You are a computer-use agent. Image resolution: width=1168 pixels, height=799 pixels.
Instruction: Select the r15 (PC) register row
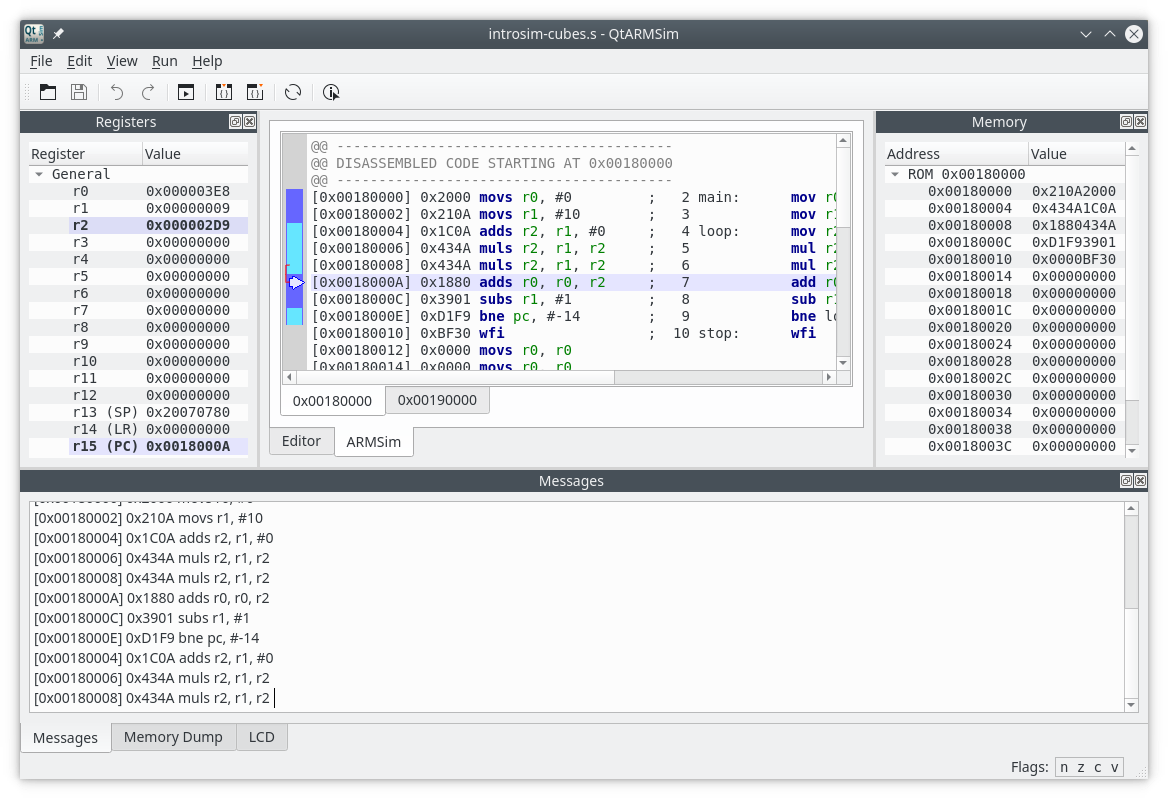139,447
